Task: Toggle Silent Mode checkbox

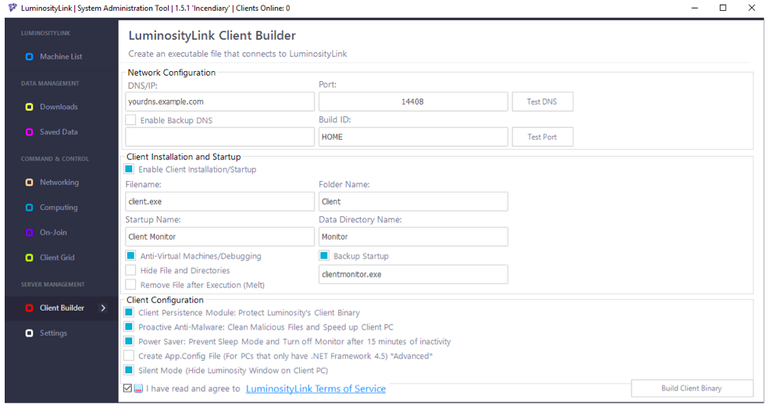Action: 129,370
